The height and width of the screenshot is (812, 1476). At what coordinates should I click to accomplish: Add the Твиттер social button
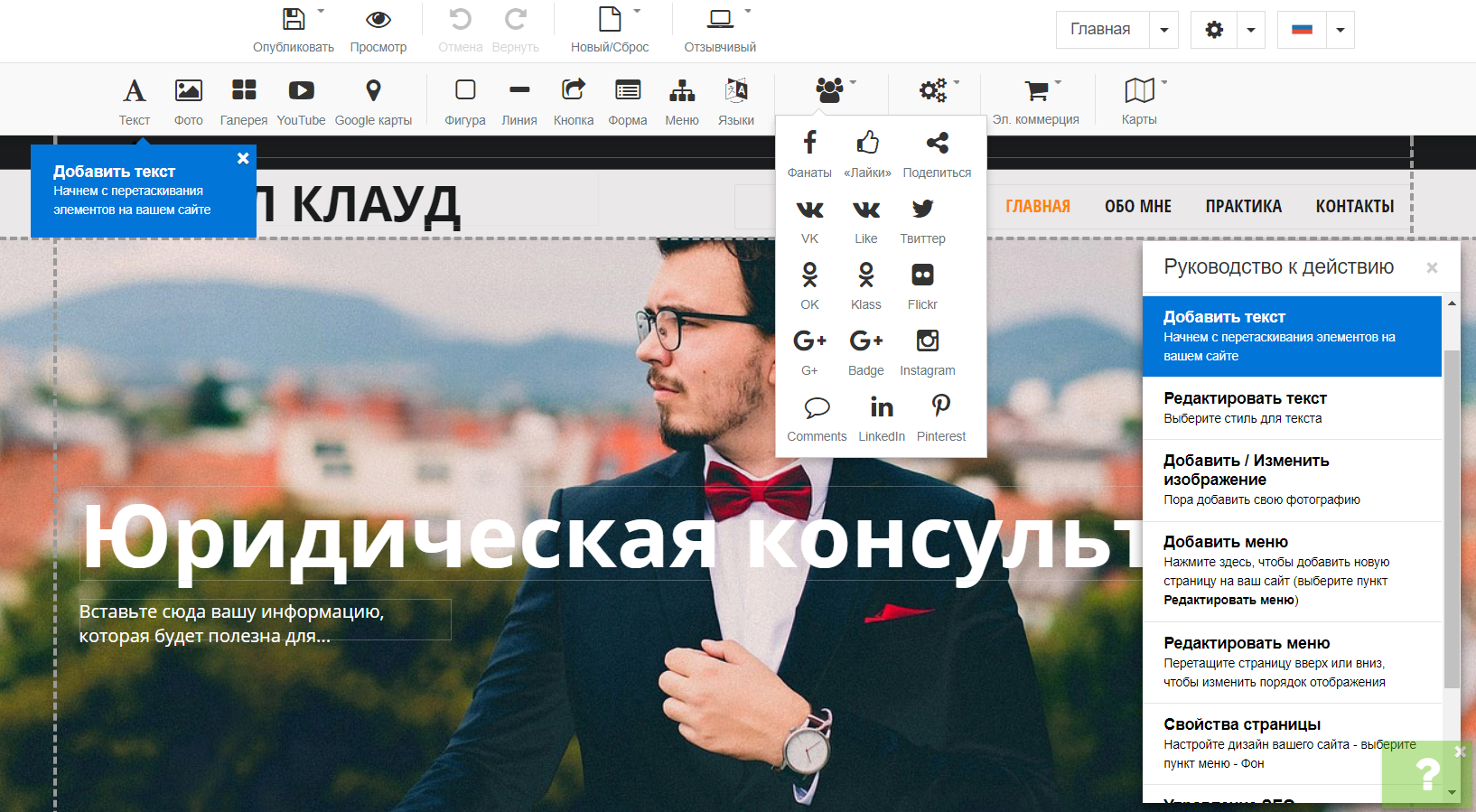[x=922, y=219]
